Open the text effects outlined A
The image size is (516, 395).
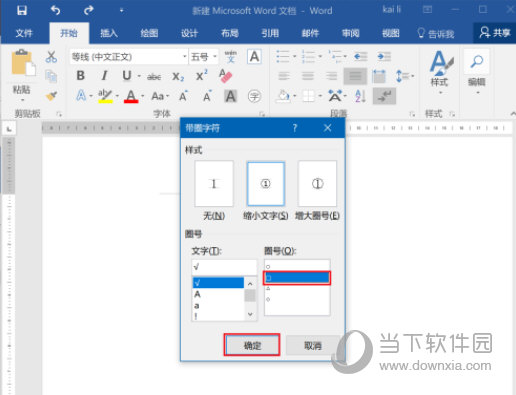coord(81,96)
